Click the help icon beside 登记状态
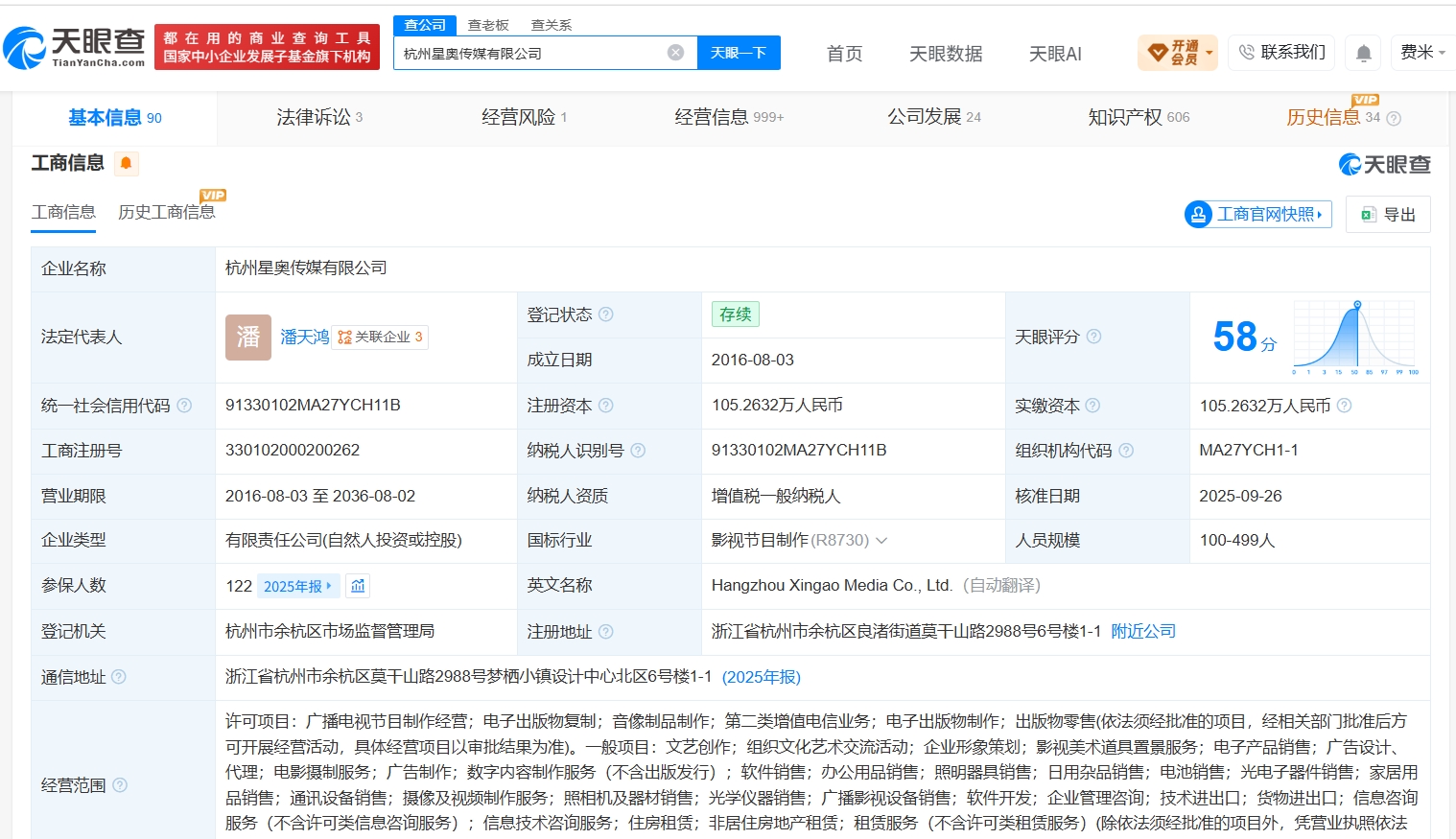 pos(606,315)
